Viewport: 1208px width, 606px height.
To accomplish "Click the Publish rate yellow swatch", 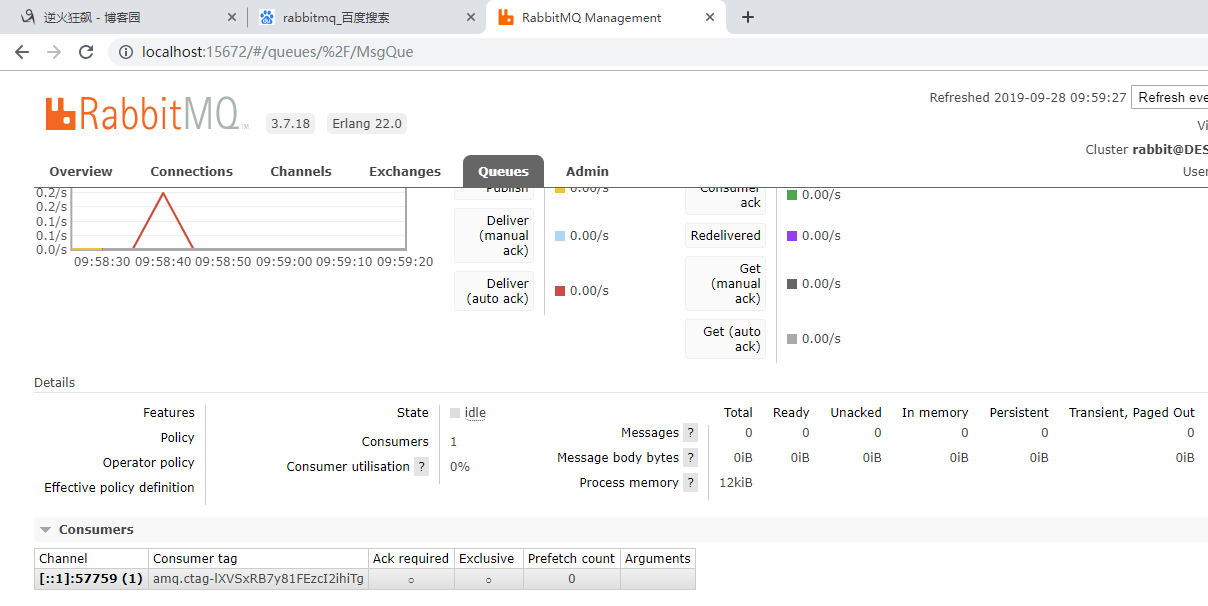I will 560,189.
